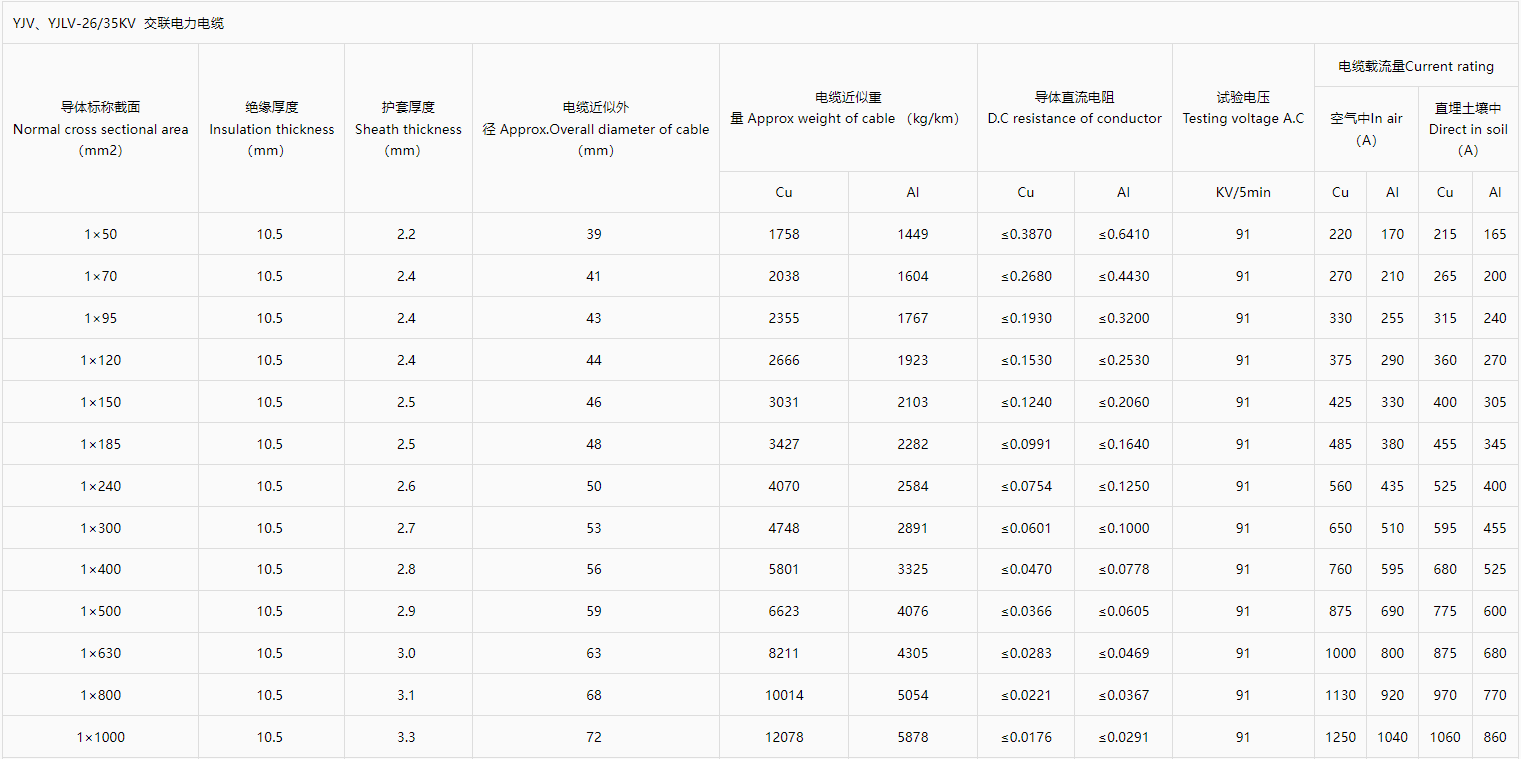Click Al weight value 1604
This screenshot has height=759, width=1521.
913,276
